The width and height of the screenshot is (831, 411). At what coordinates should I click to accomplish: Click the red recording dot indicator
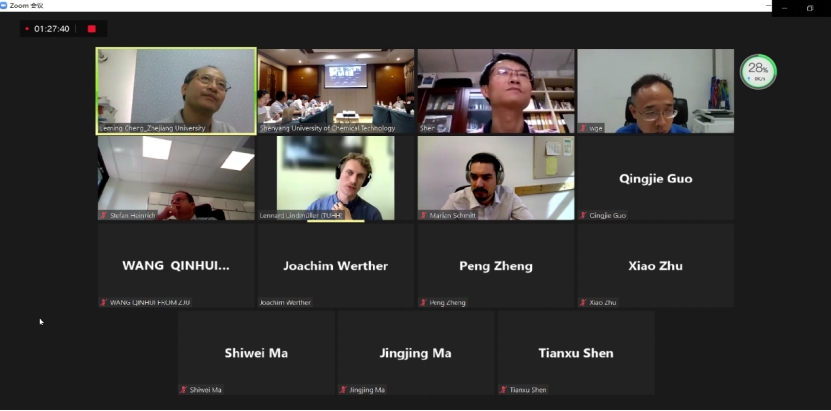click(27, 29)
